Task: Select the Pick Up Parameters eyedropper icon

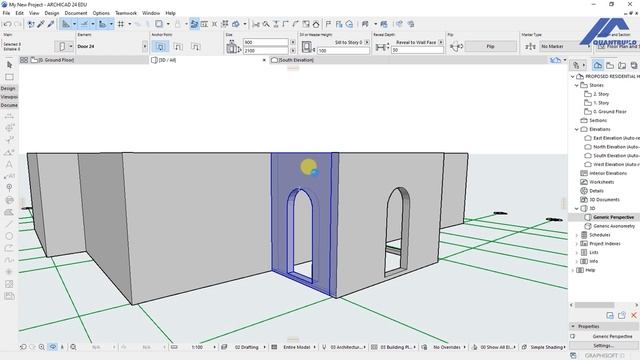Action: [x=41, y=24]
